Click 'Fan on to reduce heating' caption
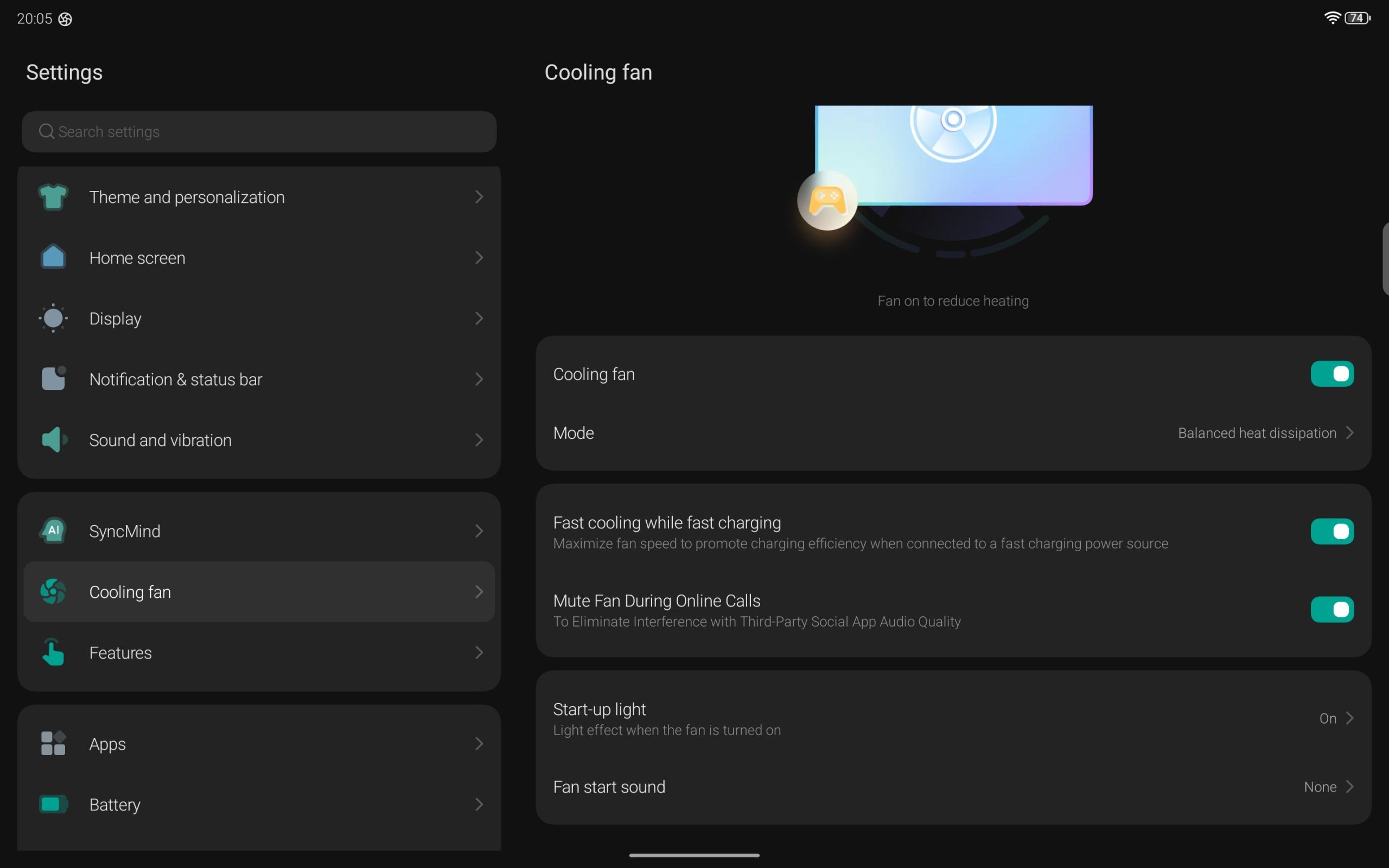 click(953, 301)
